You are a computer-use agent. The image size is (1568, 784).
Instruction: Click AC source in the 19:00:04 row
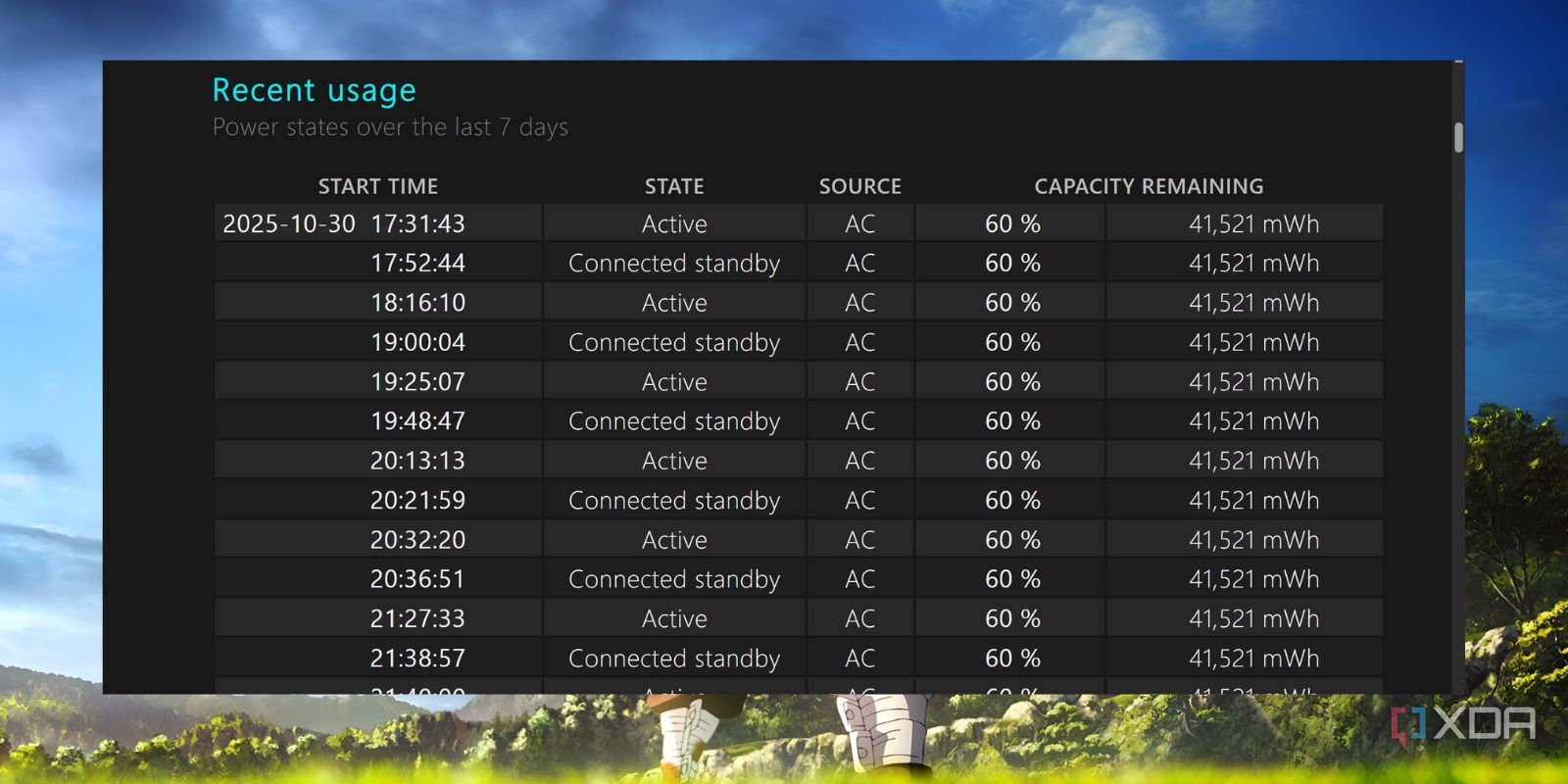[860, 342]
